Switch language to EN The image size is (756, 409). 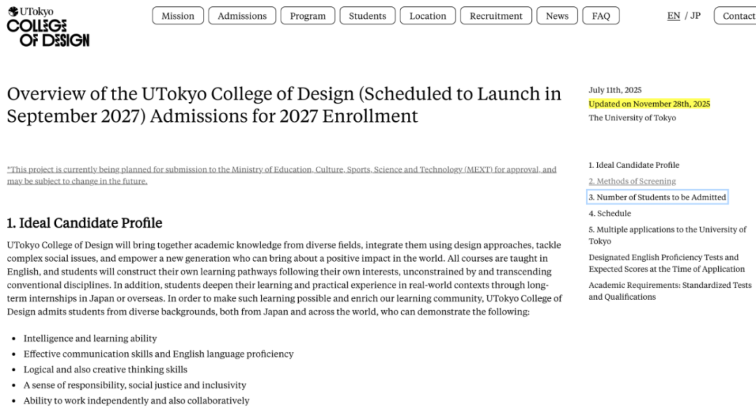(x=673, y=16)
